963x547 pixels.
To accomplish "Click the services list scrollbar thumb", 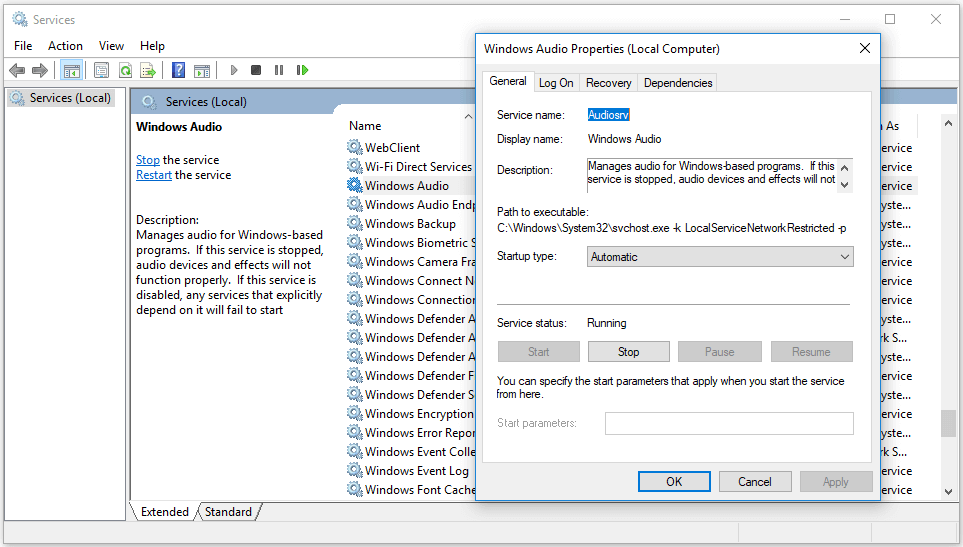I will pos(949,423).
